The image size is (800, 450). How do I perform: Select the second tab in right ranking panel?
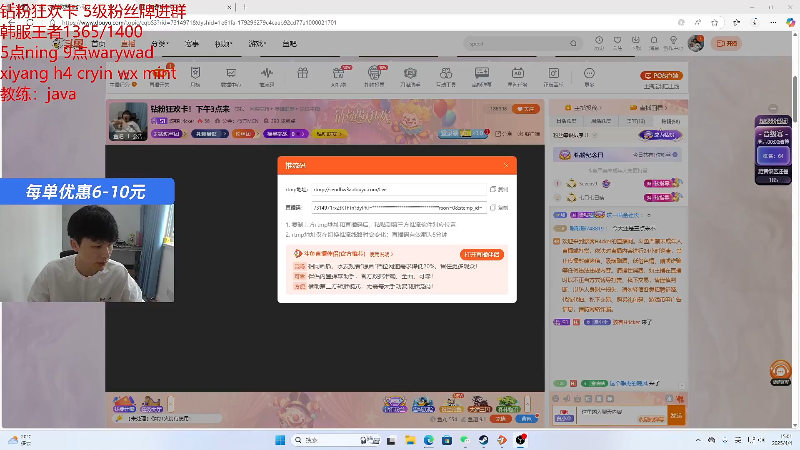point(601,121)
